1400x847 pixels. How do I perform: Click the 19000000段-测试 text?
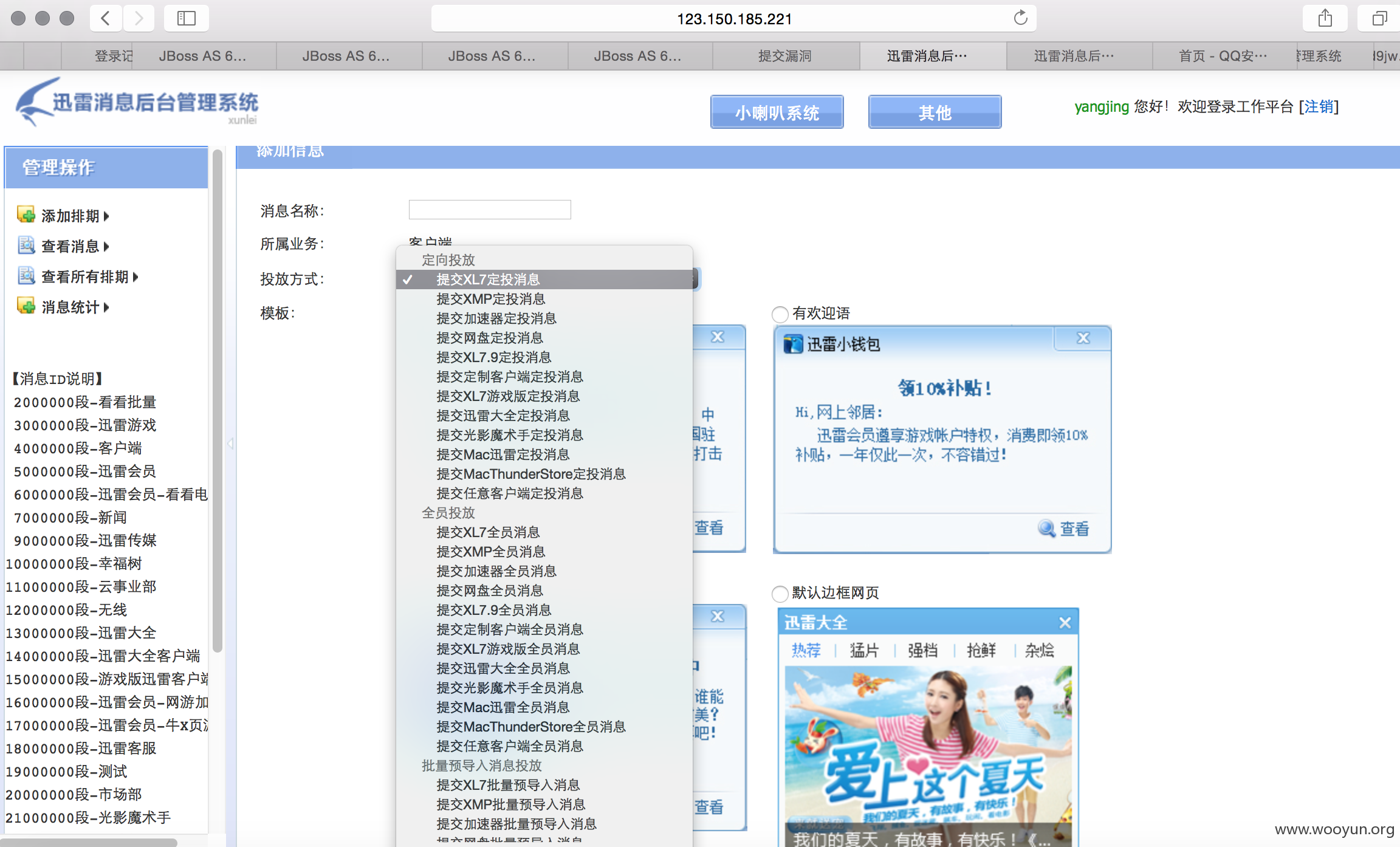point(66,772)
